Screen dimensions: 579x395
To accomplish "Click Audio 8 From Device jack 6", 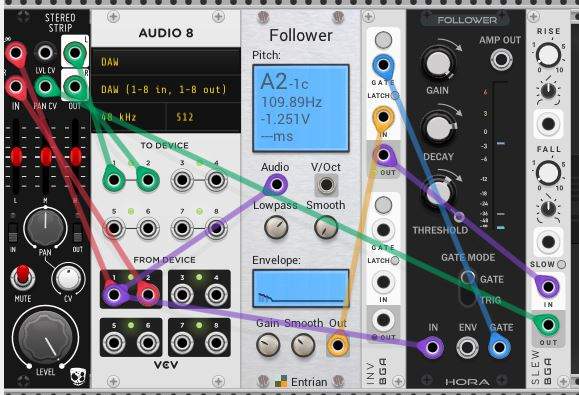I will click(148, 343).
